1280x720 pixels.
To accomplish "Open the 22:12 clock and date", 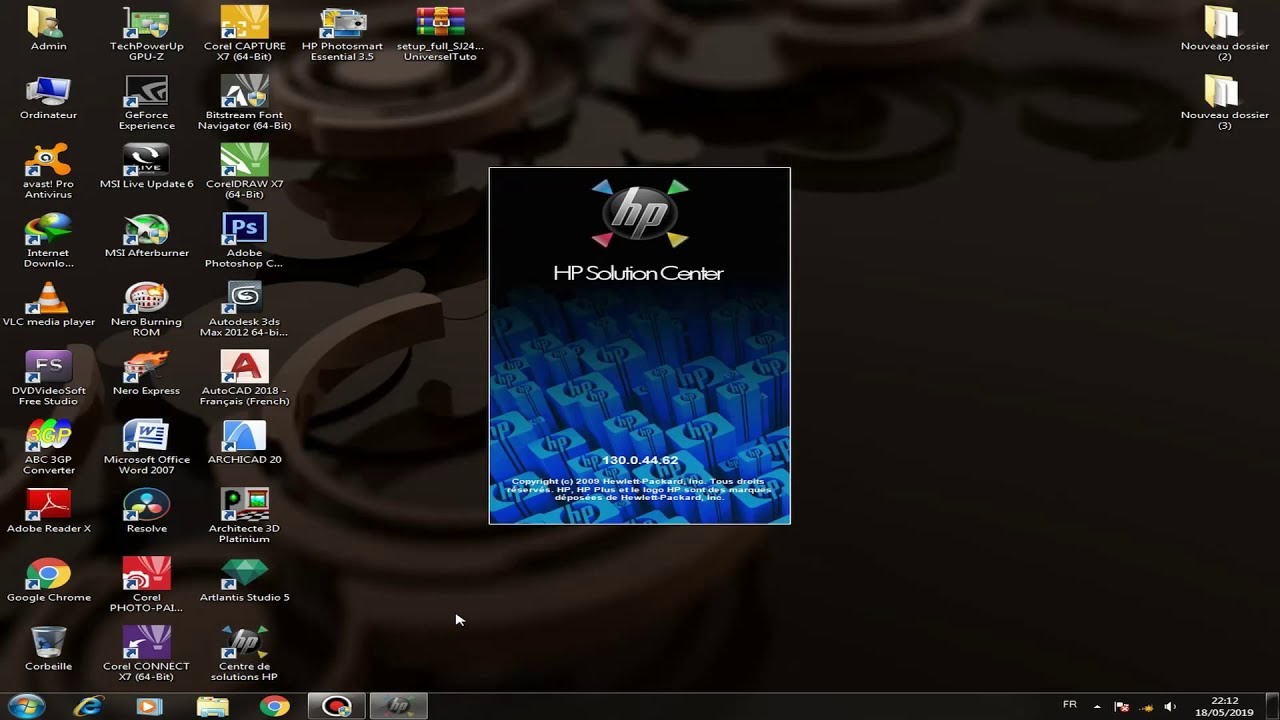I will pos(1225,706).
